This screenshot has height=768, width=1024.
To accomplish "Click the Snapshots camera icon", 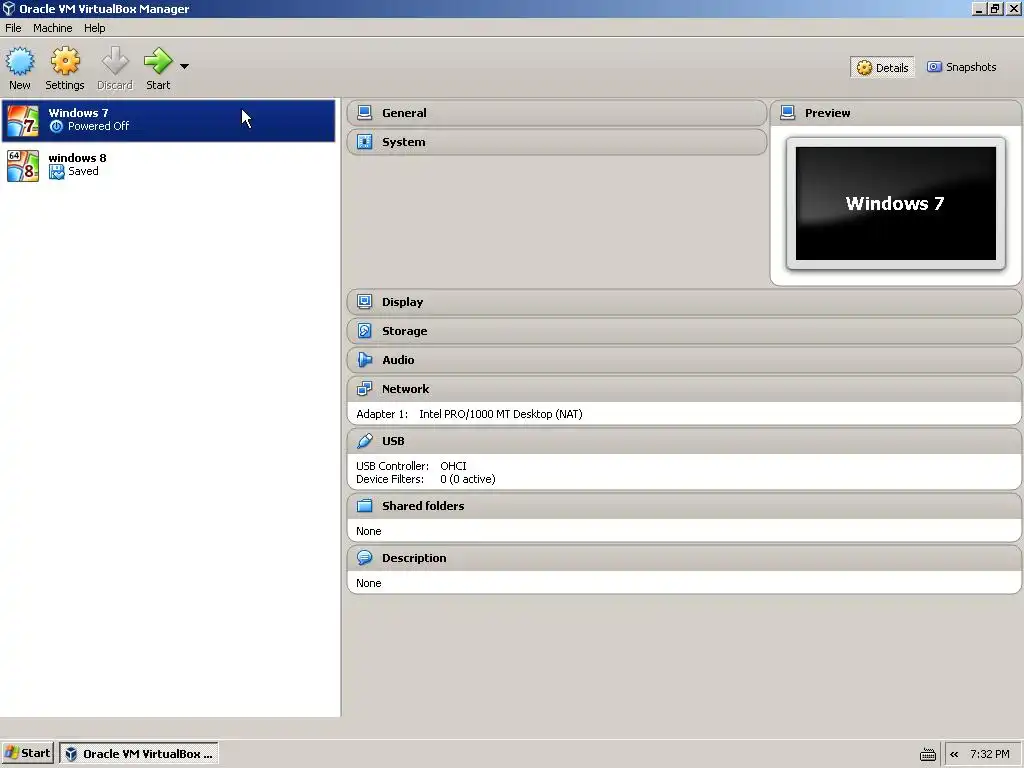I will click(x=935, y=67).
